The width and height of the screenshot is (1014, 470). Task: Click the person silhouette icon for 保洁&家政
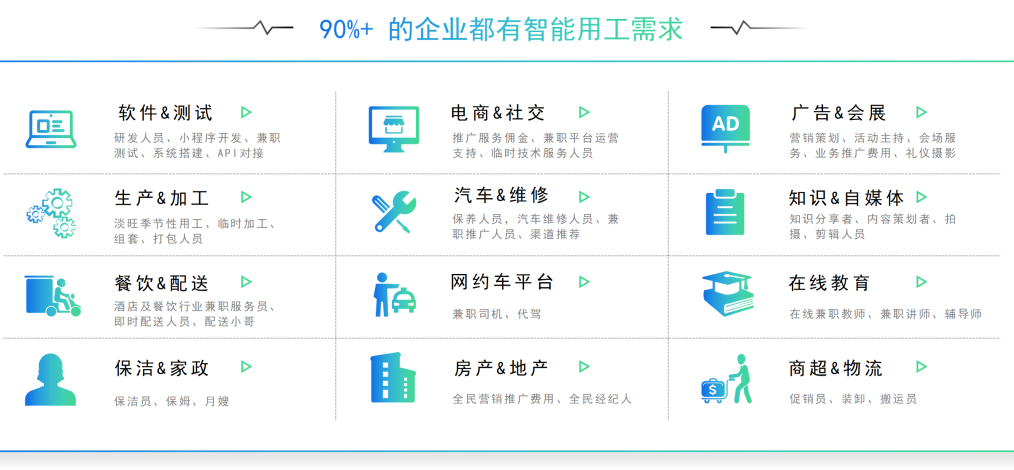point(50,379)
